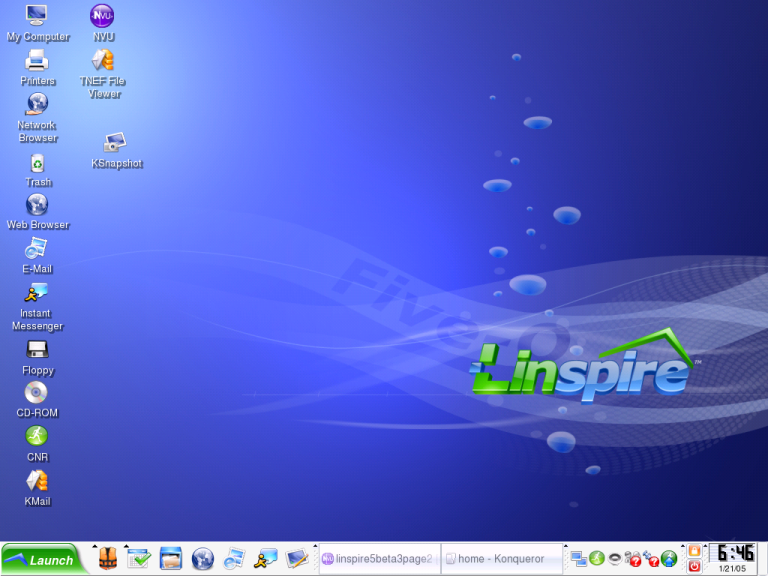Select the Instant Messenger desktop icon
This screenshot has height=576, width=768.
(x=37, y=294)
